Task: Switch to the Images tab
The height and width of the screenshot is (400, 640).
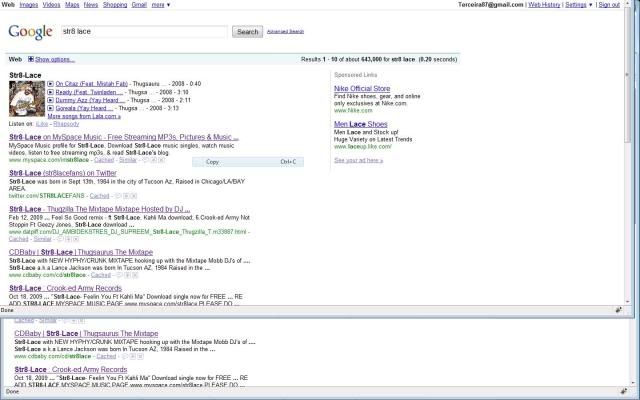Action: (29, 5)
